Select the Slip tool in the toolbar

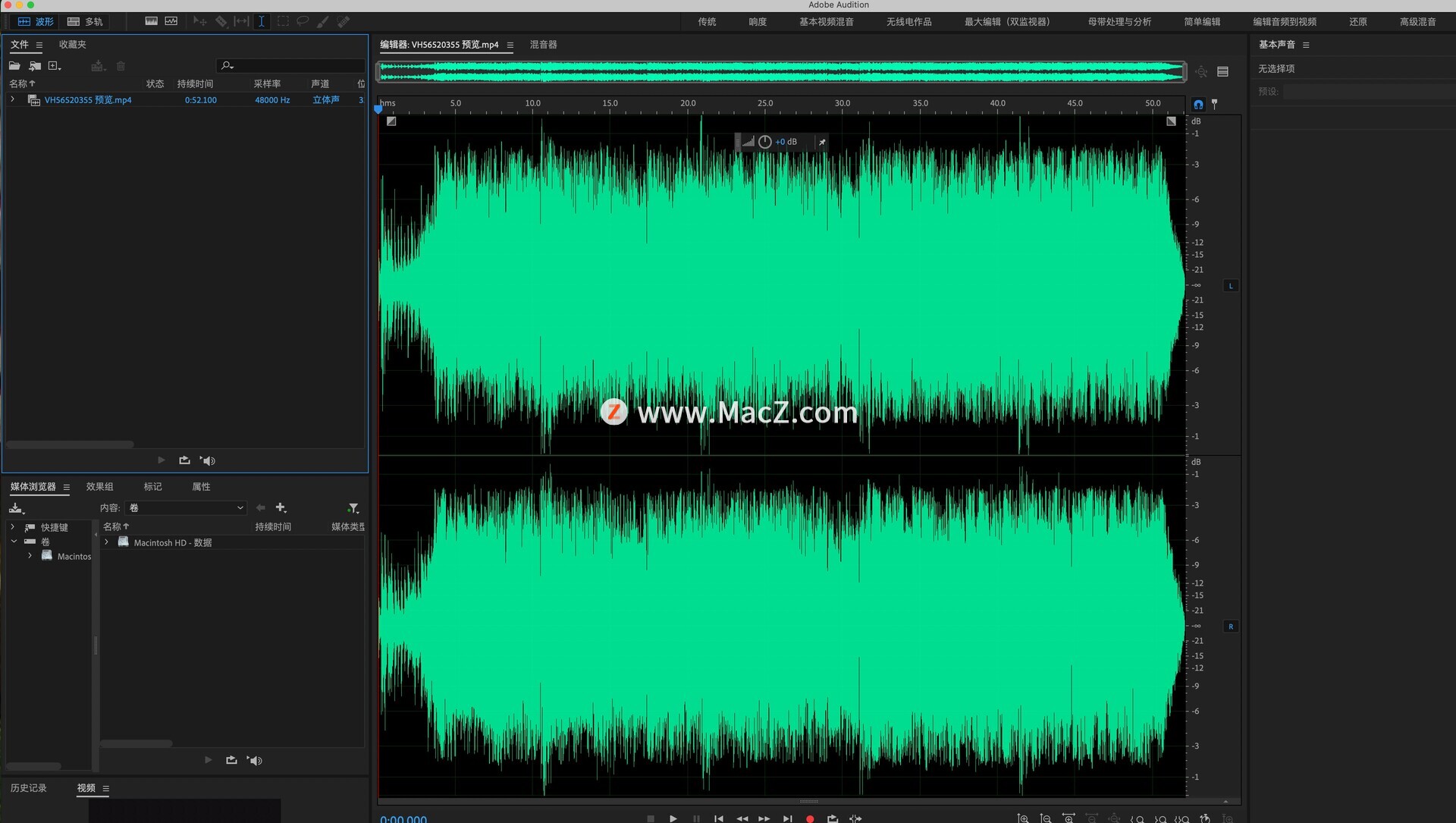[241, 21]
